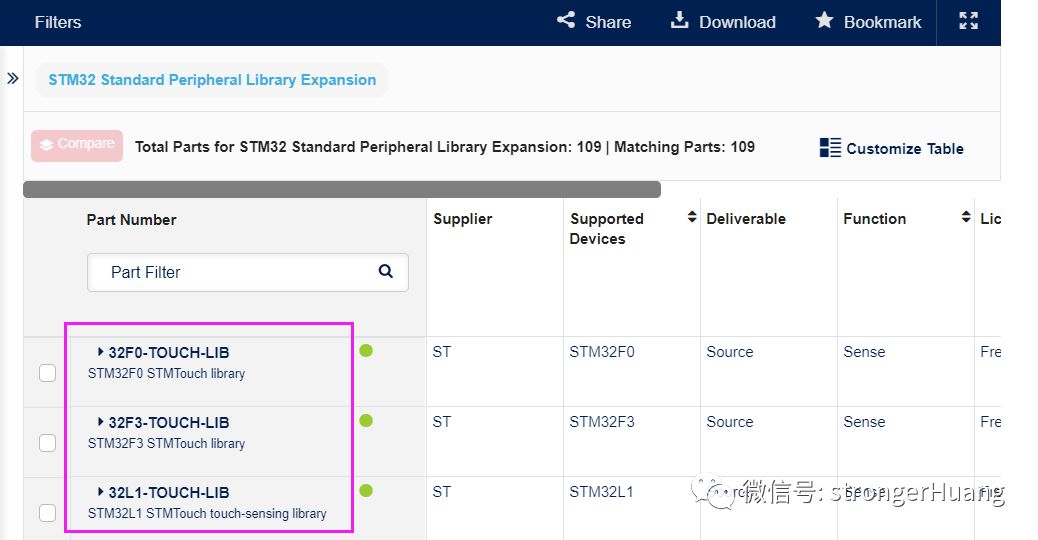Click the STM32F0 supported devices cell
1038x540 pixels.
pyautogui.click(x=602, y=352)
